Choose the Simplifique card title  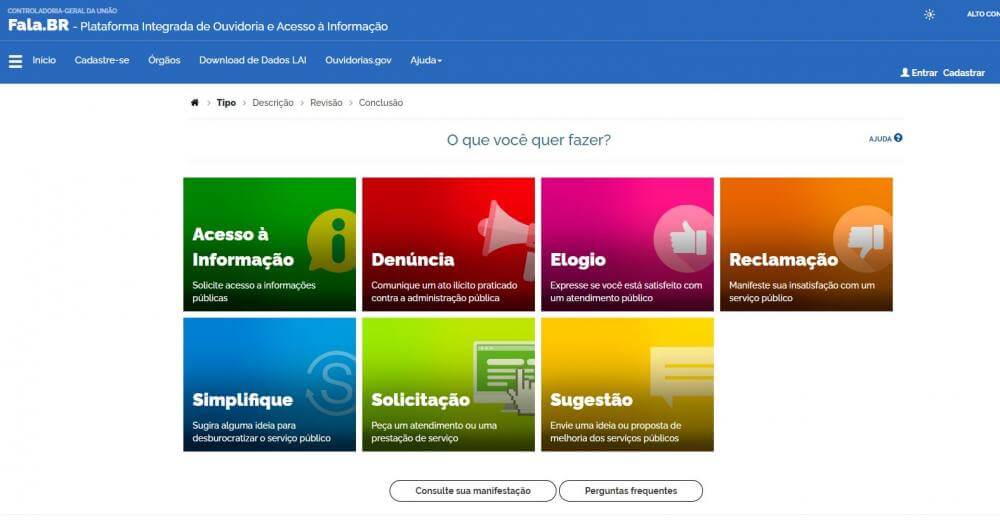(x=242, y=400)
